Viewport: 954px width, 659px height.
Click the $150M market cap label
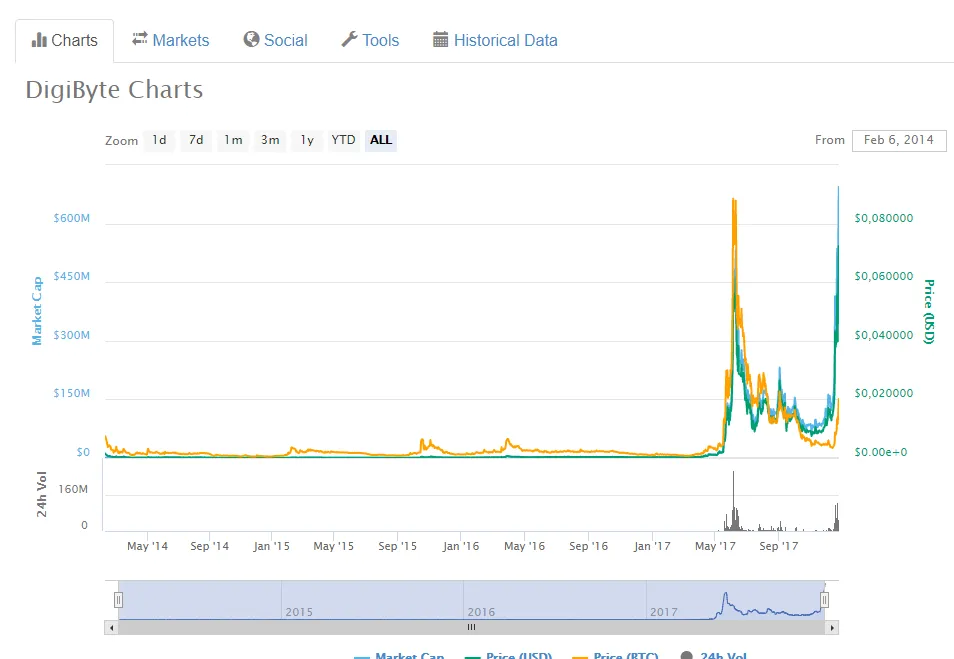click(x=71, y=393)
